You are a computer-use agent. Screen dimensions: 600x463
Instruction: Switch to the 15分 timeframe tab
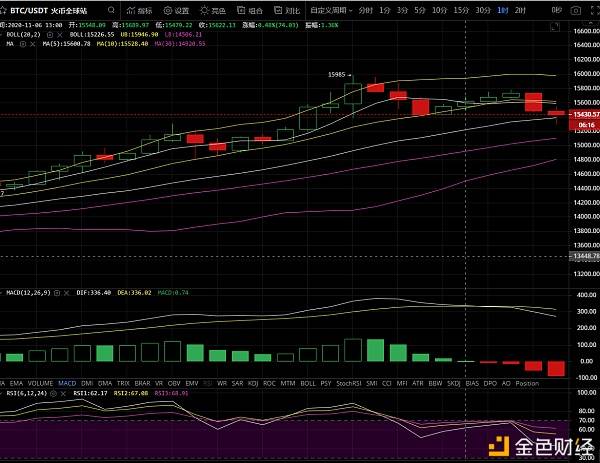[460, 10]
